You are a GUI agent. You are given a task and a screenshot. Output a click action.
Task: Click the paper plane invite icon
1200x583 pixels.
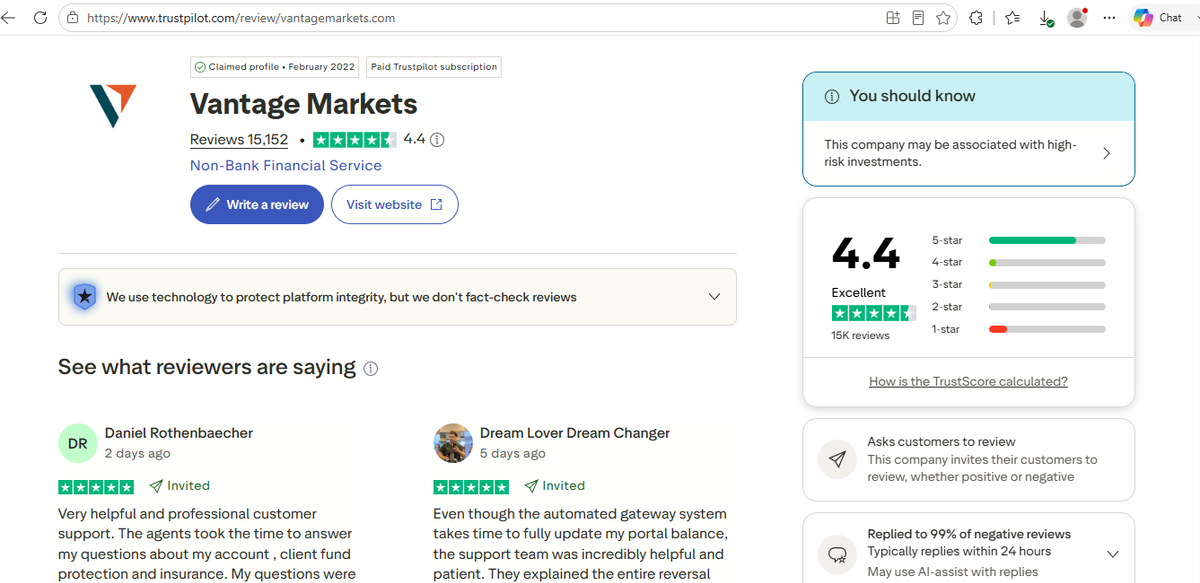[x=838, y=459]
